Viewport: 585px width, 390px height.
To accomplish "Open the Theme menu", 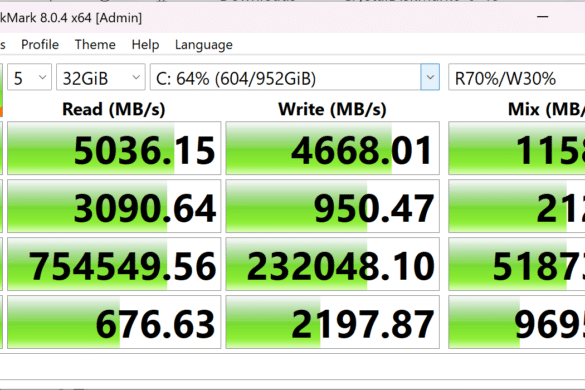I will click(x=95, y=45).
